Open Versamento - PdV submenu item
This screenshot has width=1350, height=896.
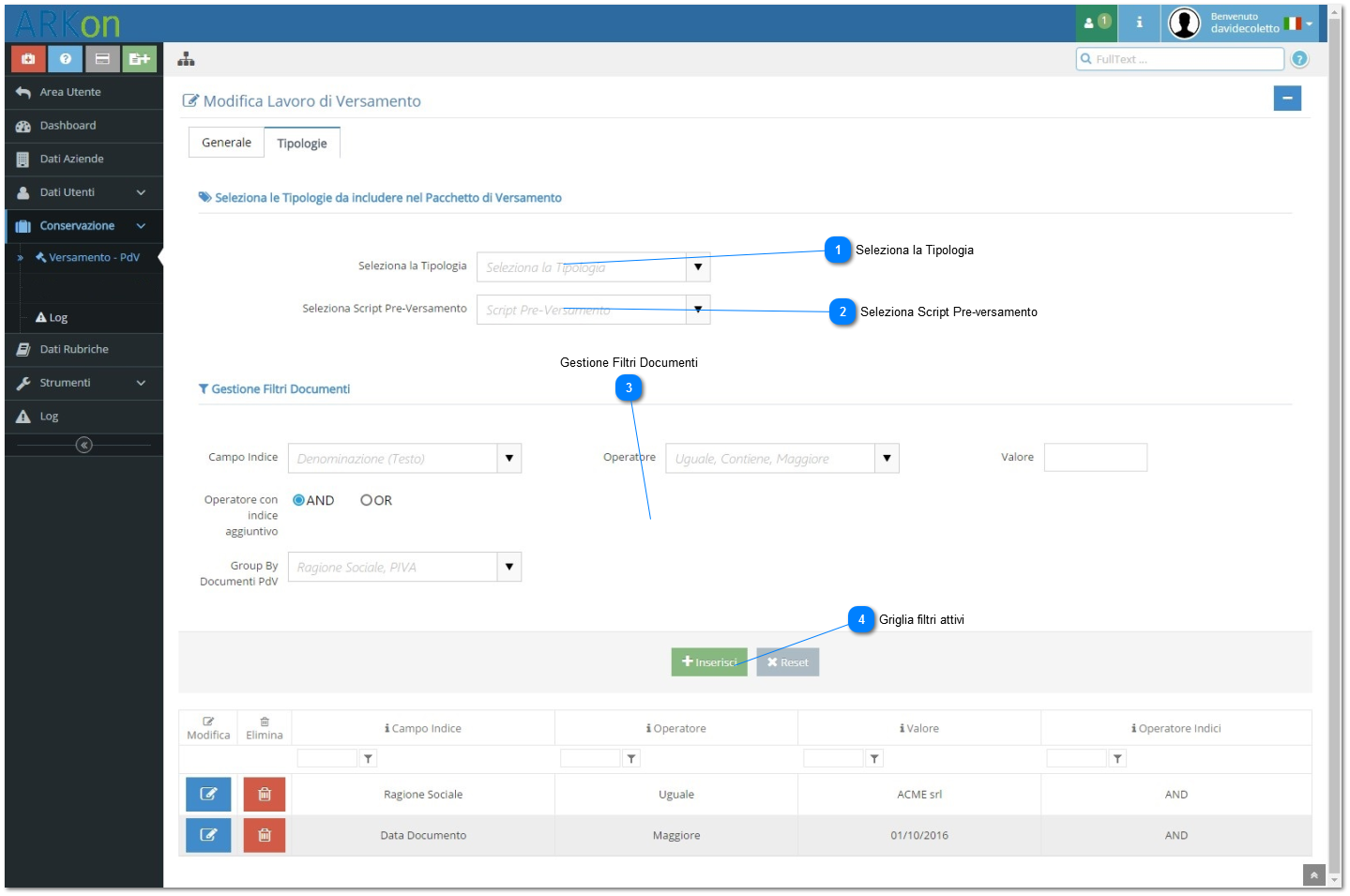(87, 257)
